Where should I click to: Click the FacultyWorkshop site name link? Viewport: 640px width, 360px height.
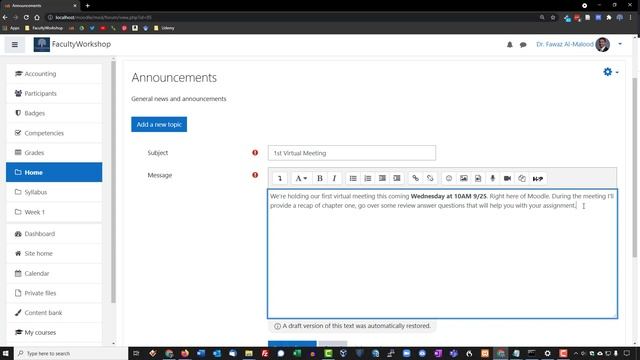click(81, 44)
